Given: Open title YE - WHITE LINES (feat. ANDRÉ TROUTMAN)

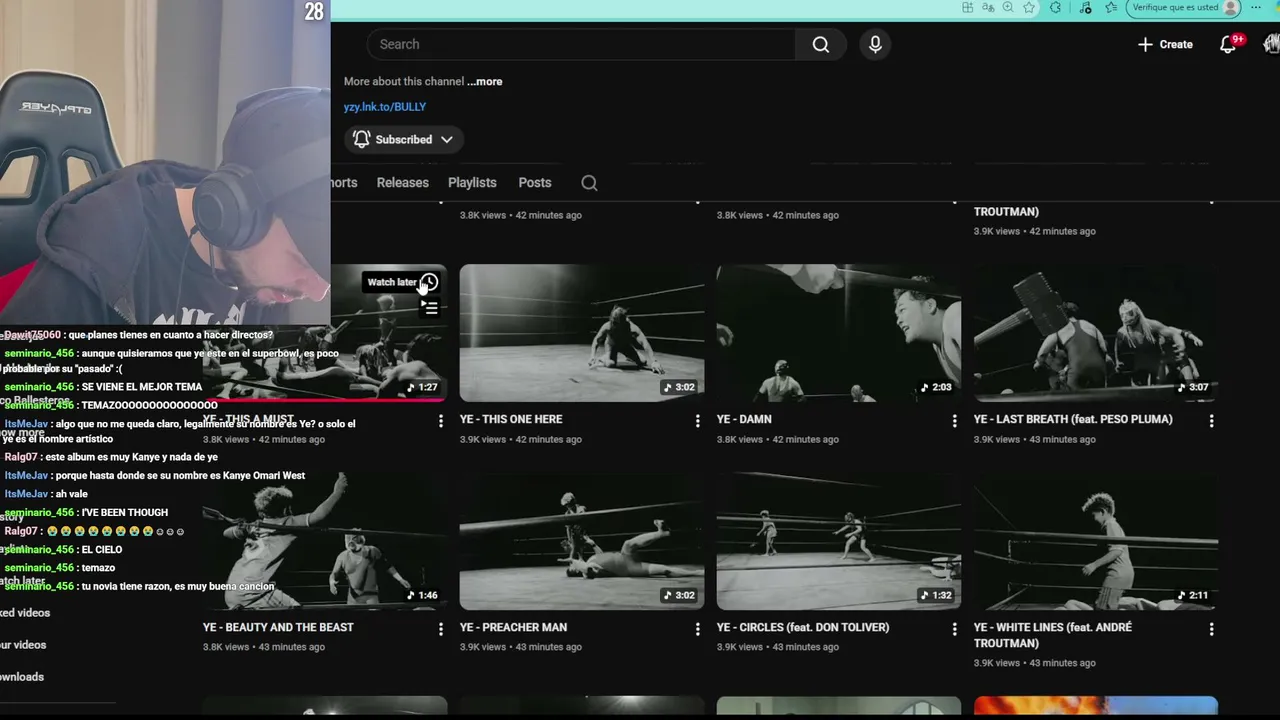Looking at the screenshot, I should 1053,635.
